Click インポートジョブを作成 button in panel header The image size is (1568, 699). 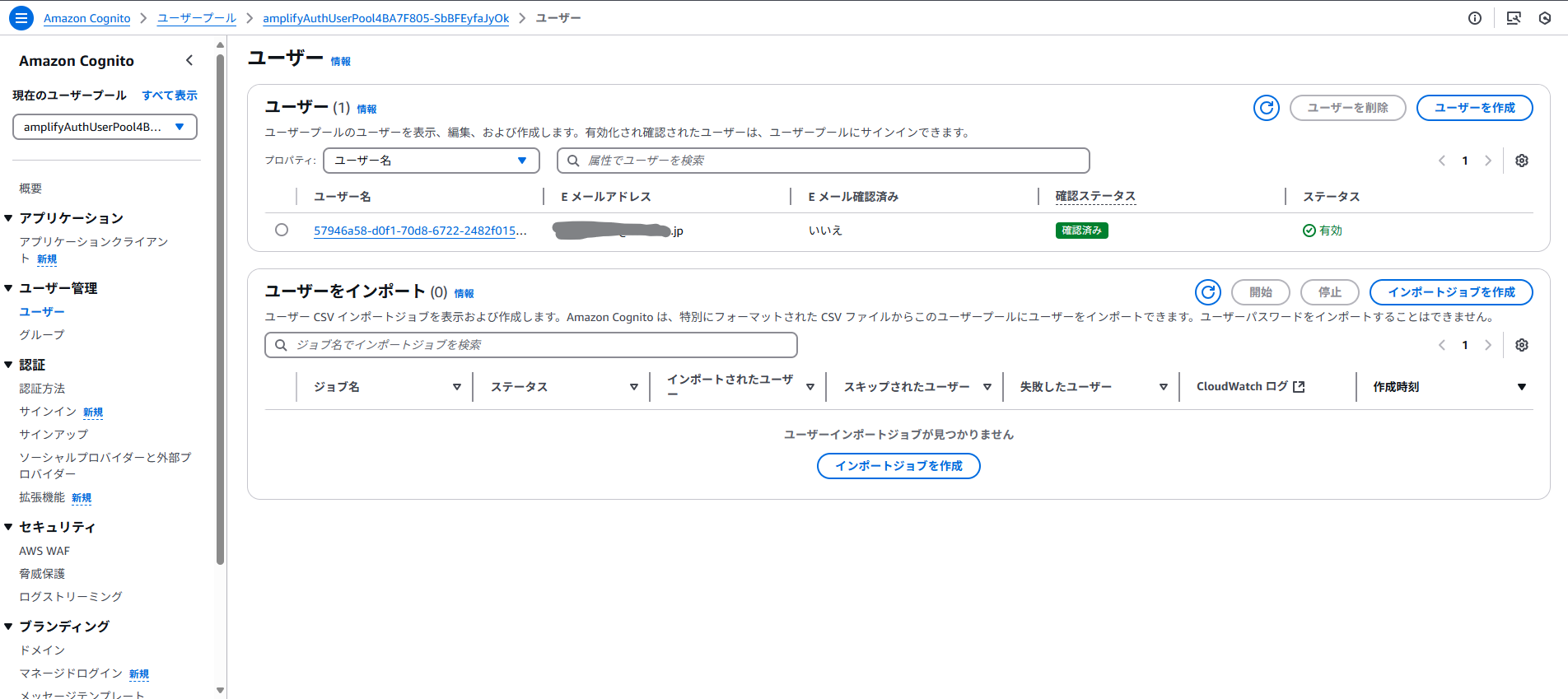(x=1451, y=292)
